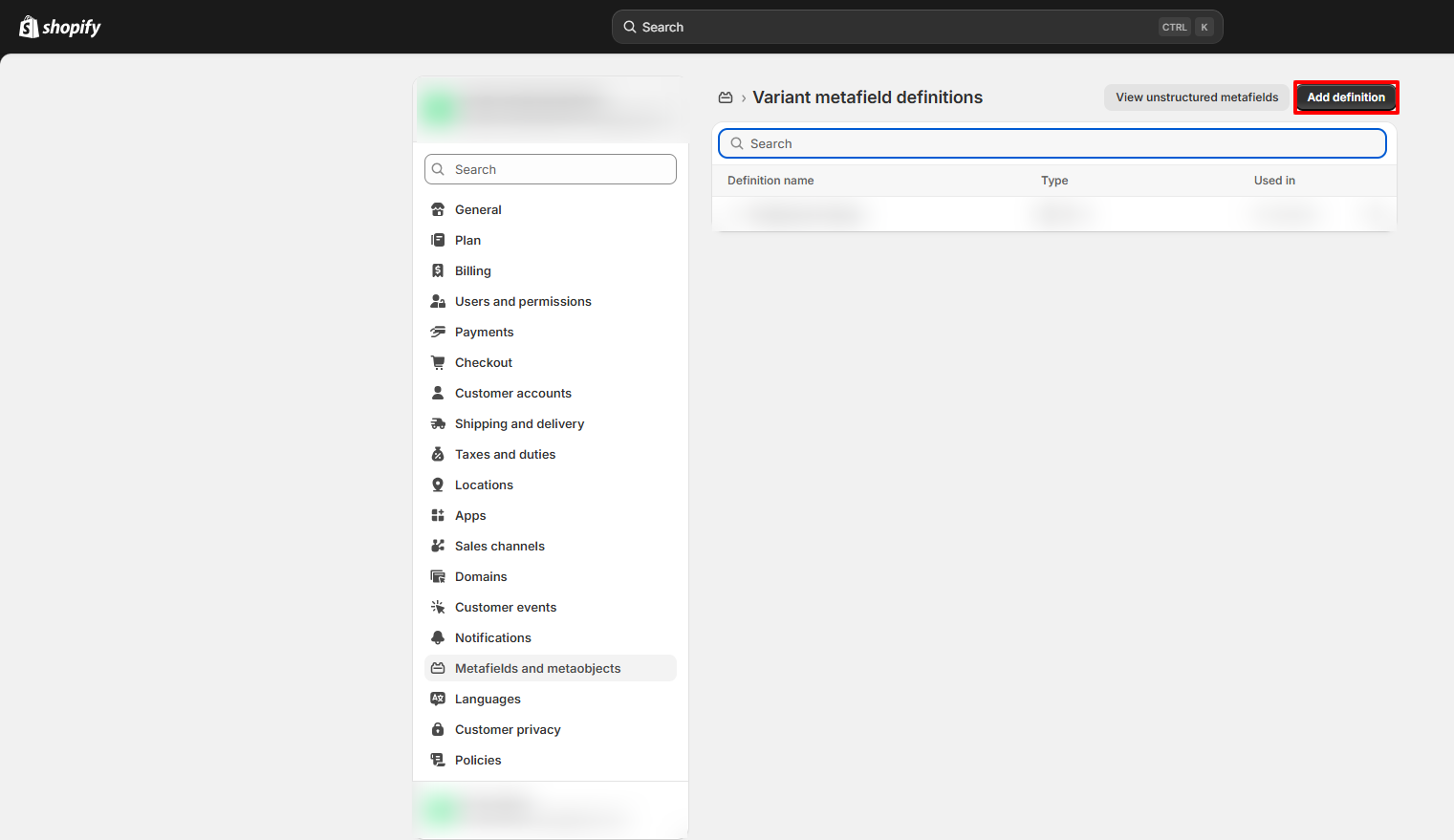Click the Users and permissions icon
This screenshot has width=1454, height=840.
438,301
